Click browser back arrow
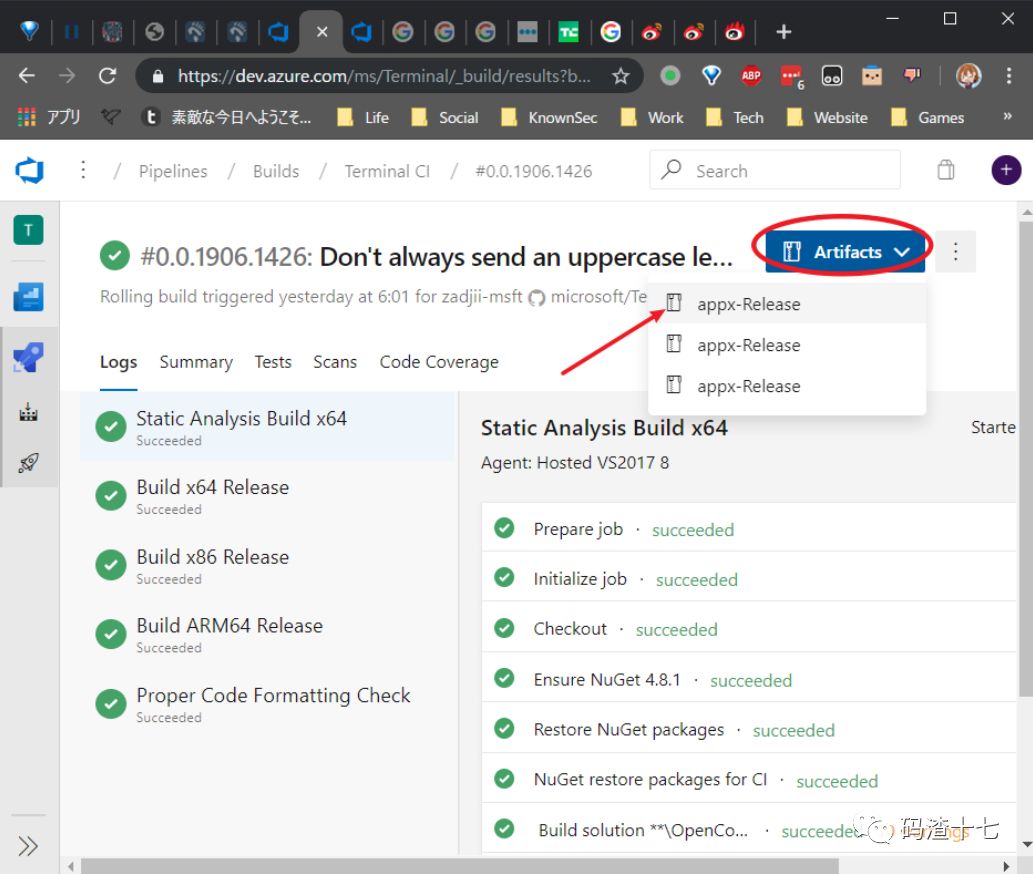 pos(26,76)
